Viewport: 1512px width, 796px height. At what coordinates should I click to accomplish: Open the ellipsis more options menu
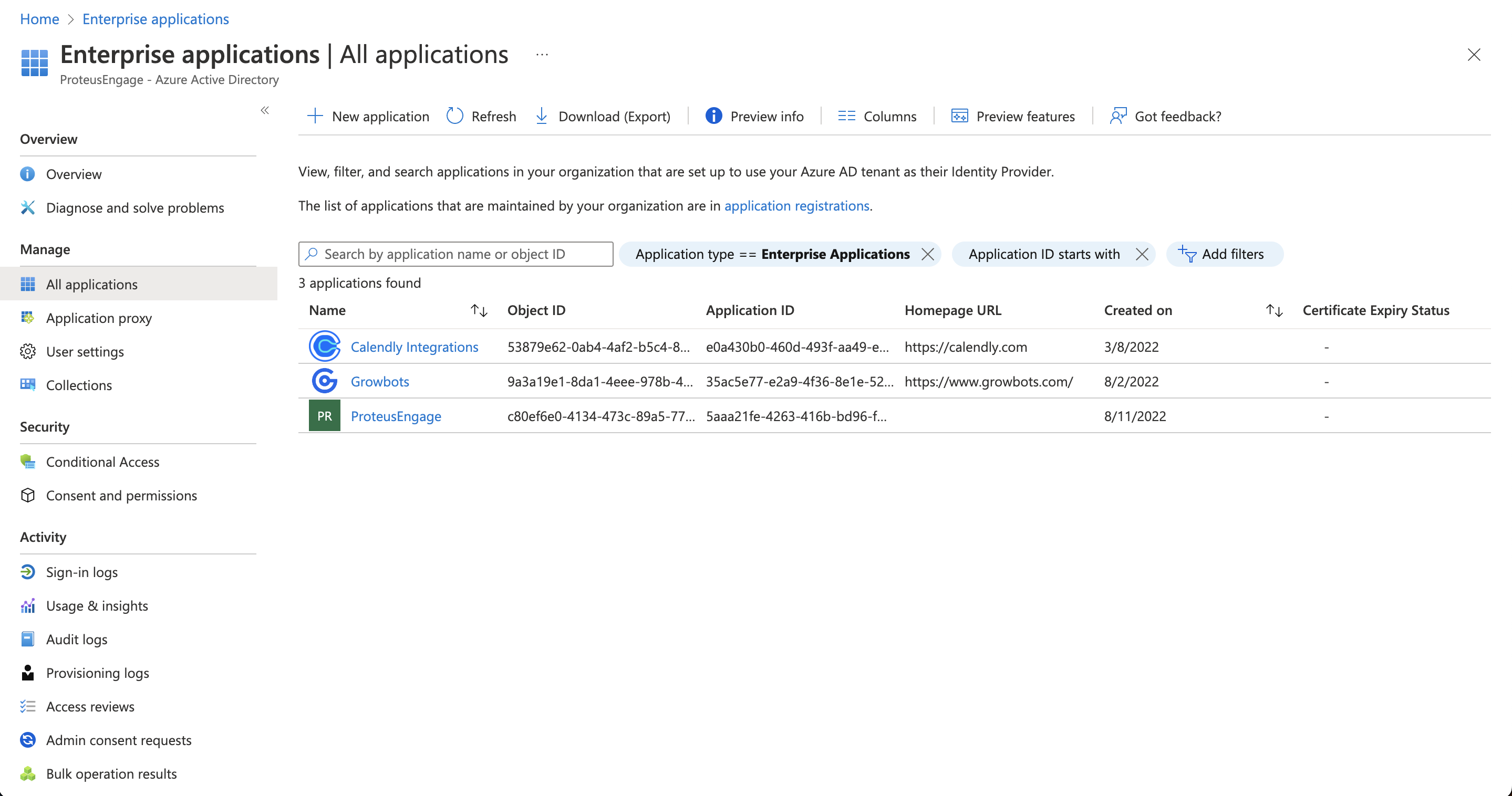click(542, 55)
